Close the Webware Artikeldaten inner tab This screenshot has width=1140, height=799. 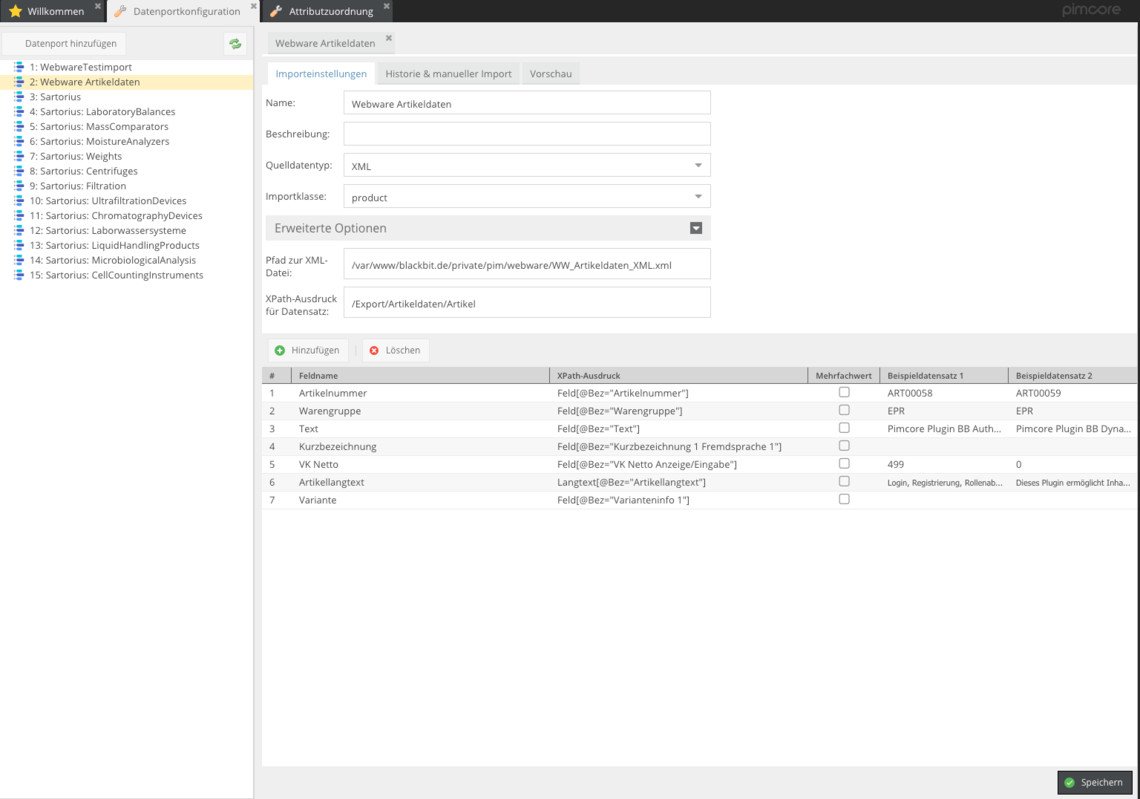click(388, 38)
